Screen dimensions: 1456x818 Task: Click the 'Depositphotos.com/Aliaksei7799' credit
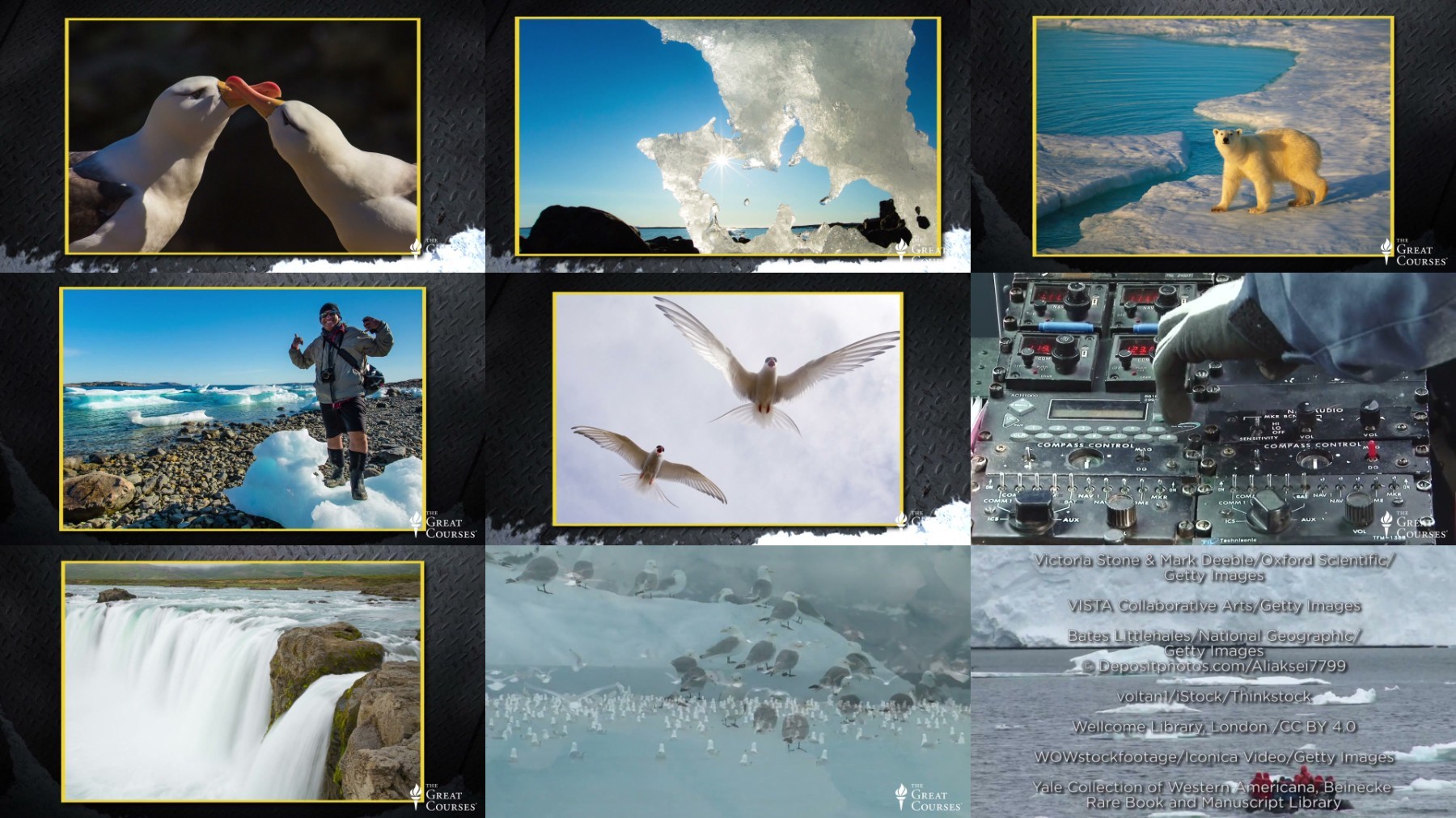[x=1213, y=666]
